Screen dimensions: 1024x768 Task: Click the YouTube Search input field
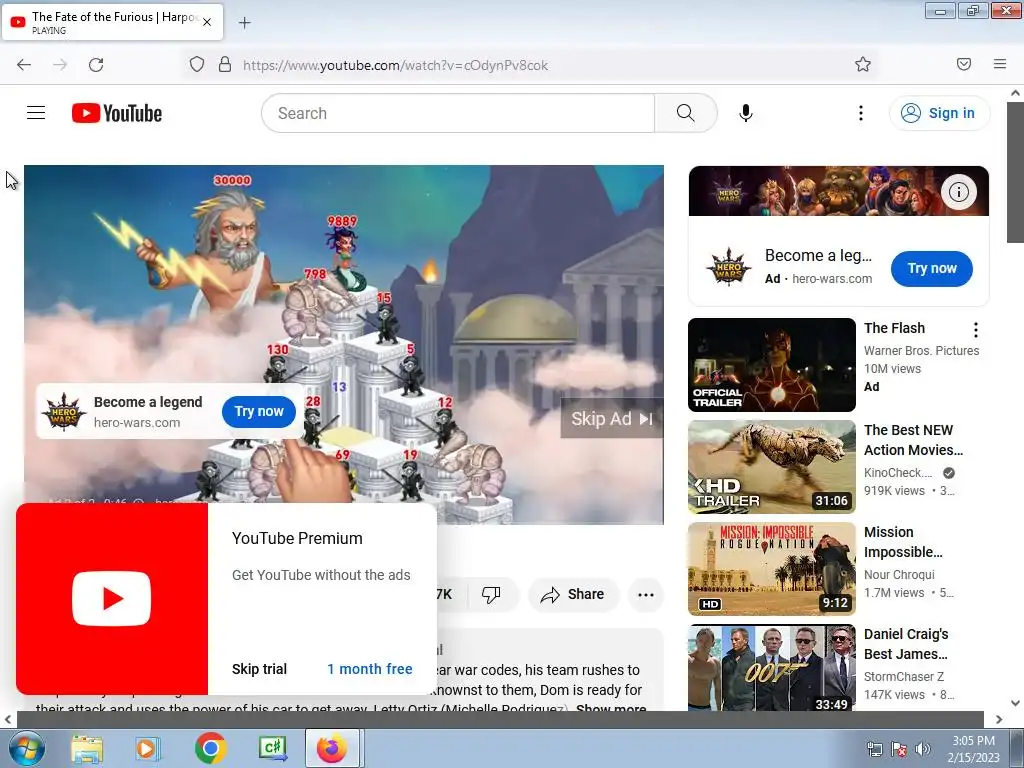coord(458,113)
